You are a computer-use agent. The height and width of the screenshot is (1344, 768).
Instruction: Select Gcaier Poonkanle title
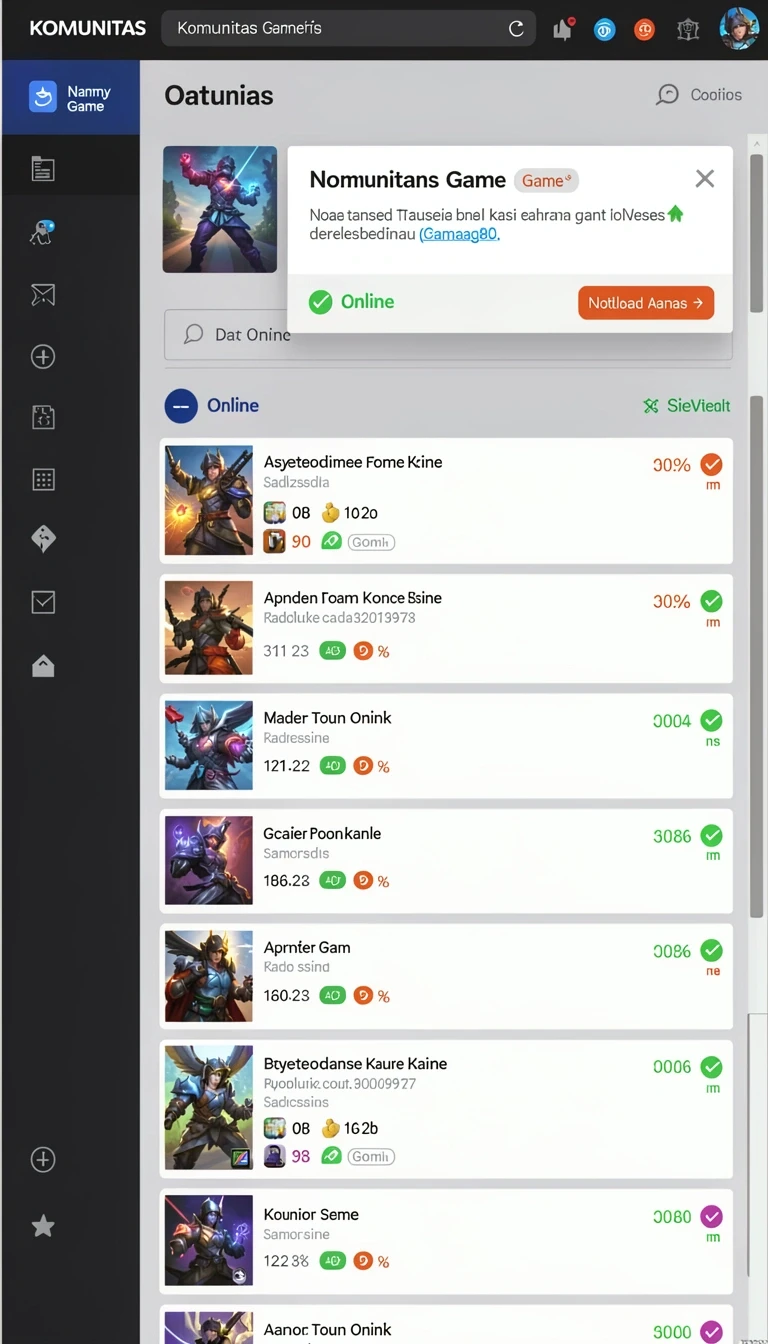tap(322, 833)
